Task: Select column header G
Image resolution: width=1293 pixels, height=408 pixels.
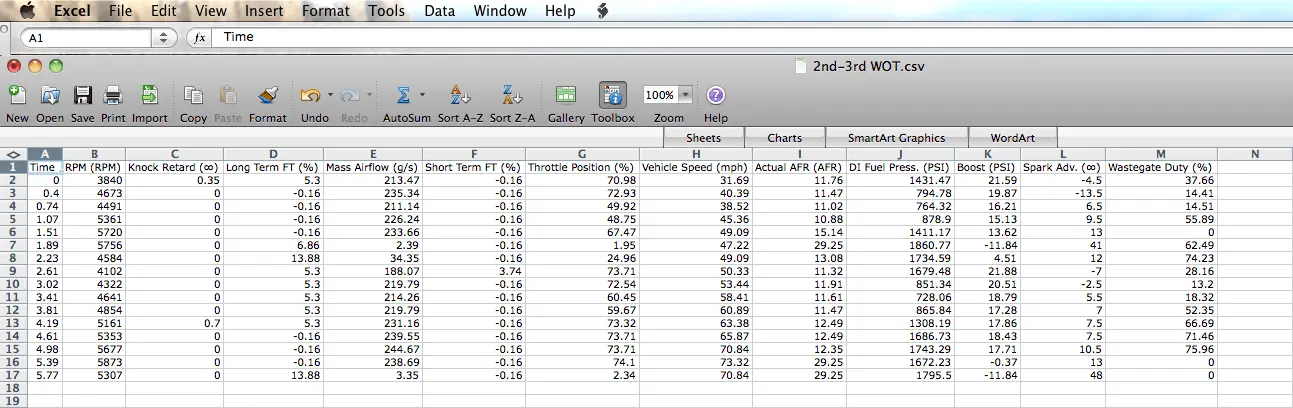Action: [582, 153]
